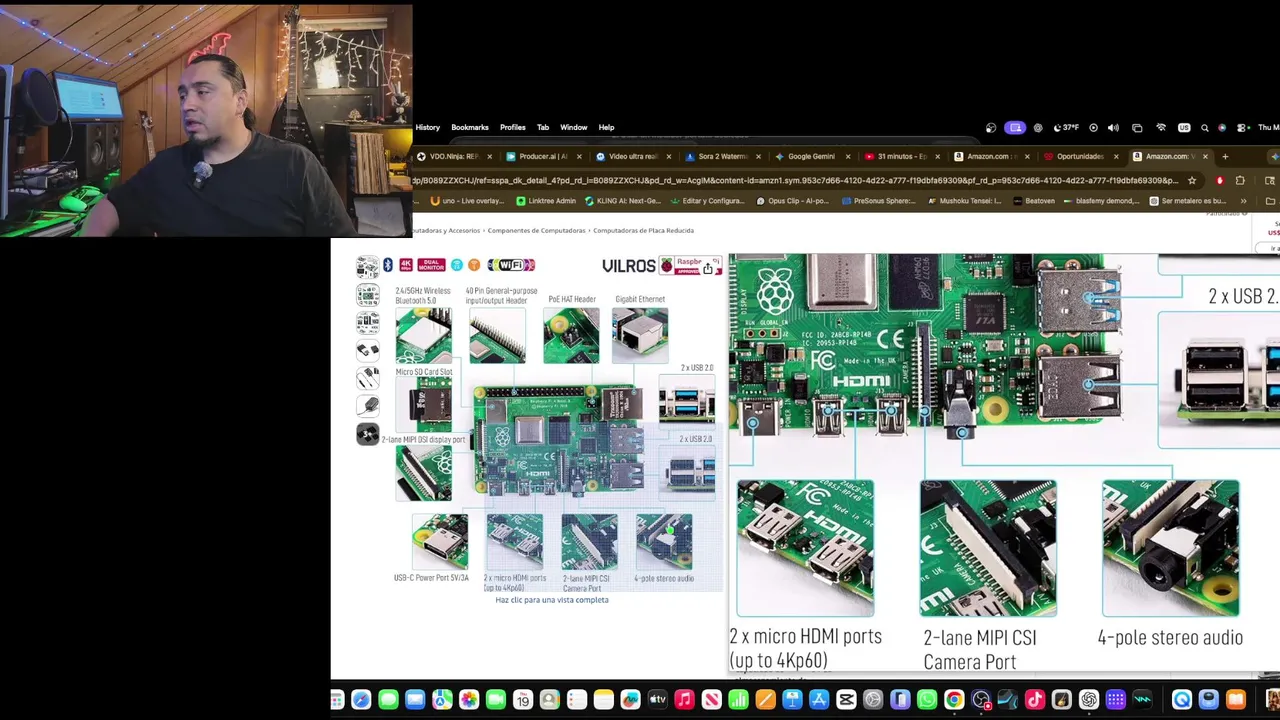1280x720 pixels.
Task: Click the '4-pole stereo audio' label
Action: 1170,637
